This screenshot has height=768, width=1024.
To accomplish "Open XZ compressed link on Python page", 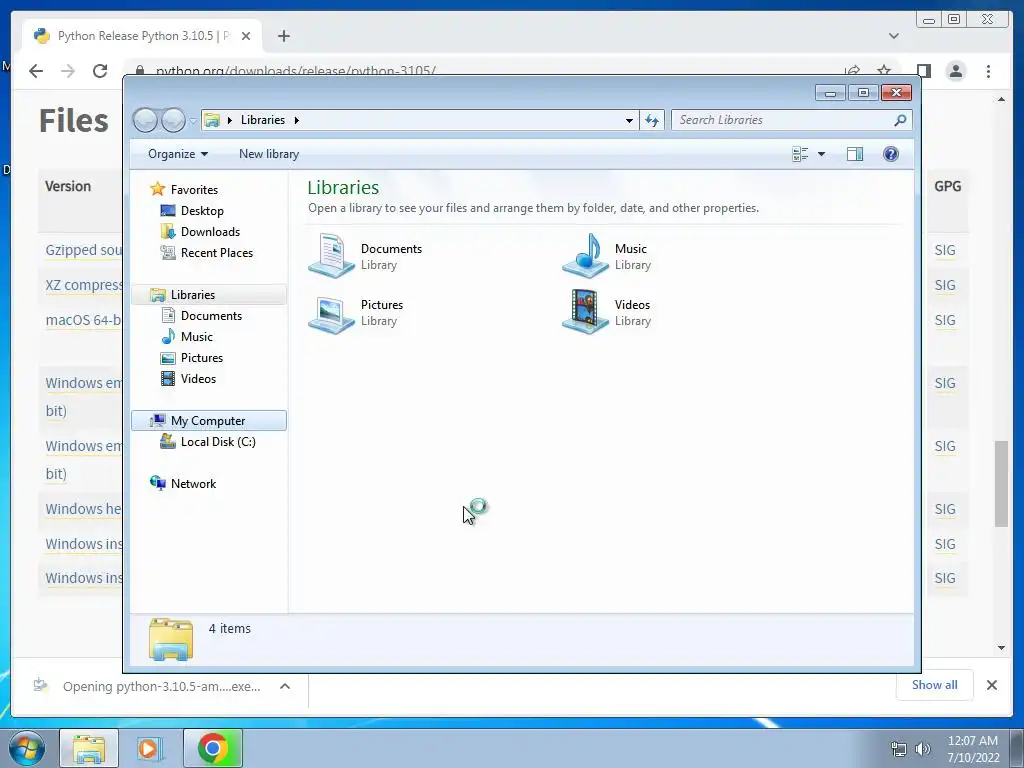I will point(84,285).
